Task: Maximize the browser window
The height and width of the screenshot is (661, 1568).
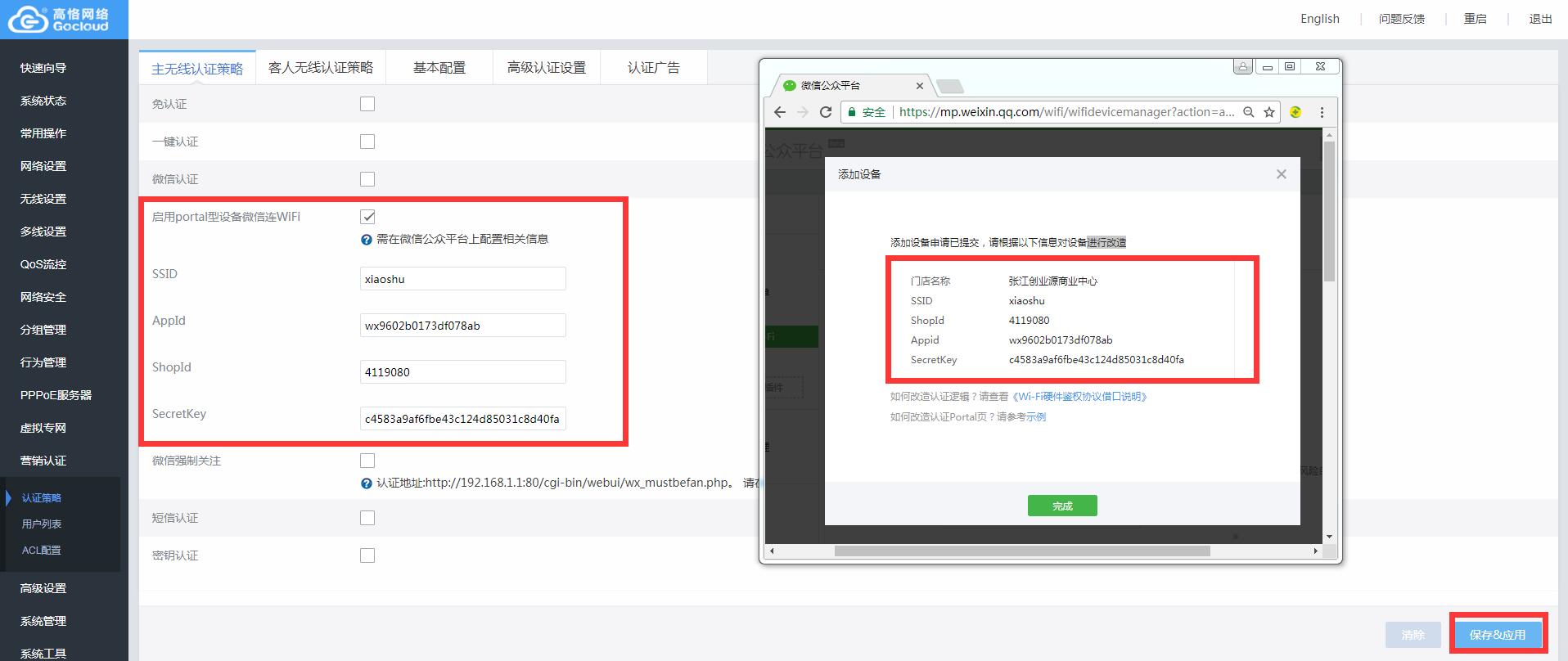Action: coord(1290,66)
